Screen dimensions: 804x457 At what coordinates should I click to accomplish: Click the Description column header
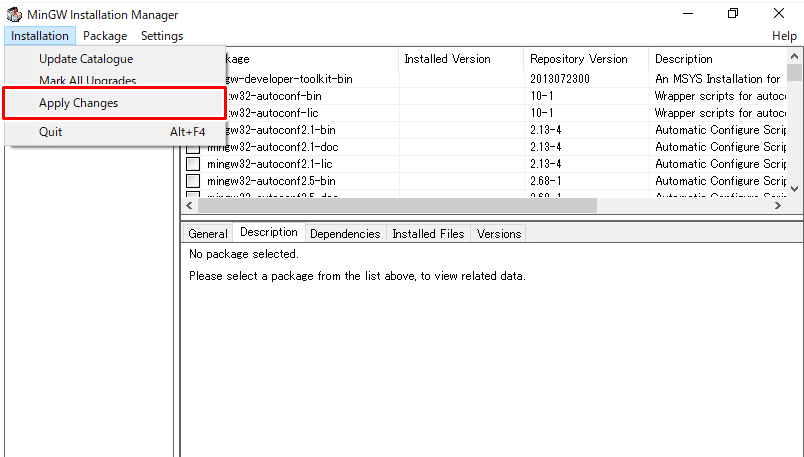click(717, 59)
